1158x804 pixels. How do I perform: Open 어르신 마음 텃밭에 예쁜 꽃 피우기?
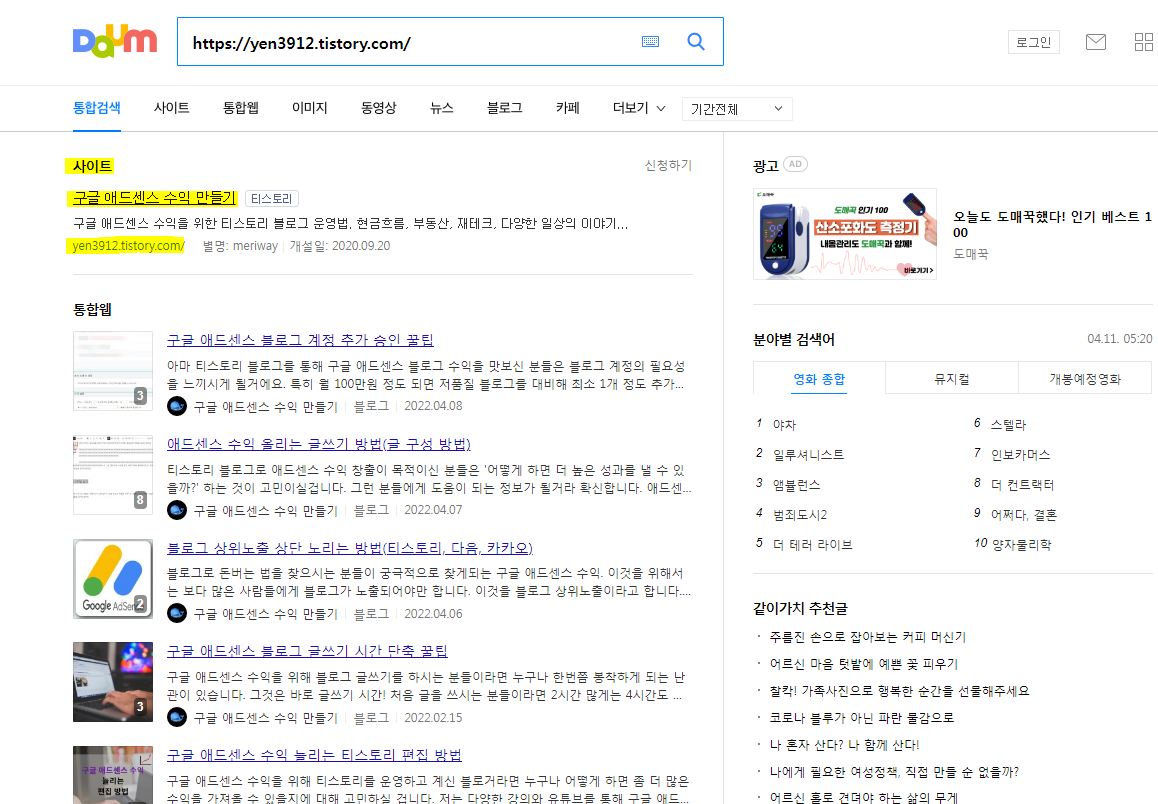coord(863,664)
